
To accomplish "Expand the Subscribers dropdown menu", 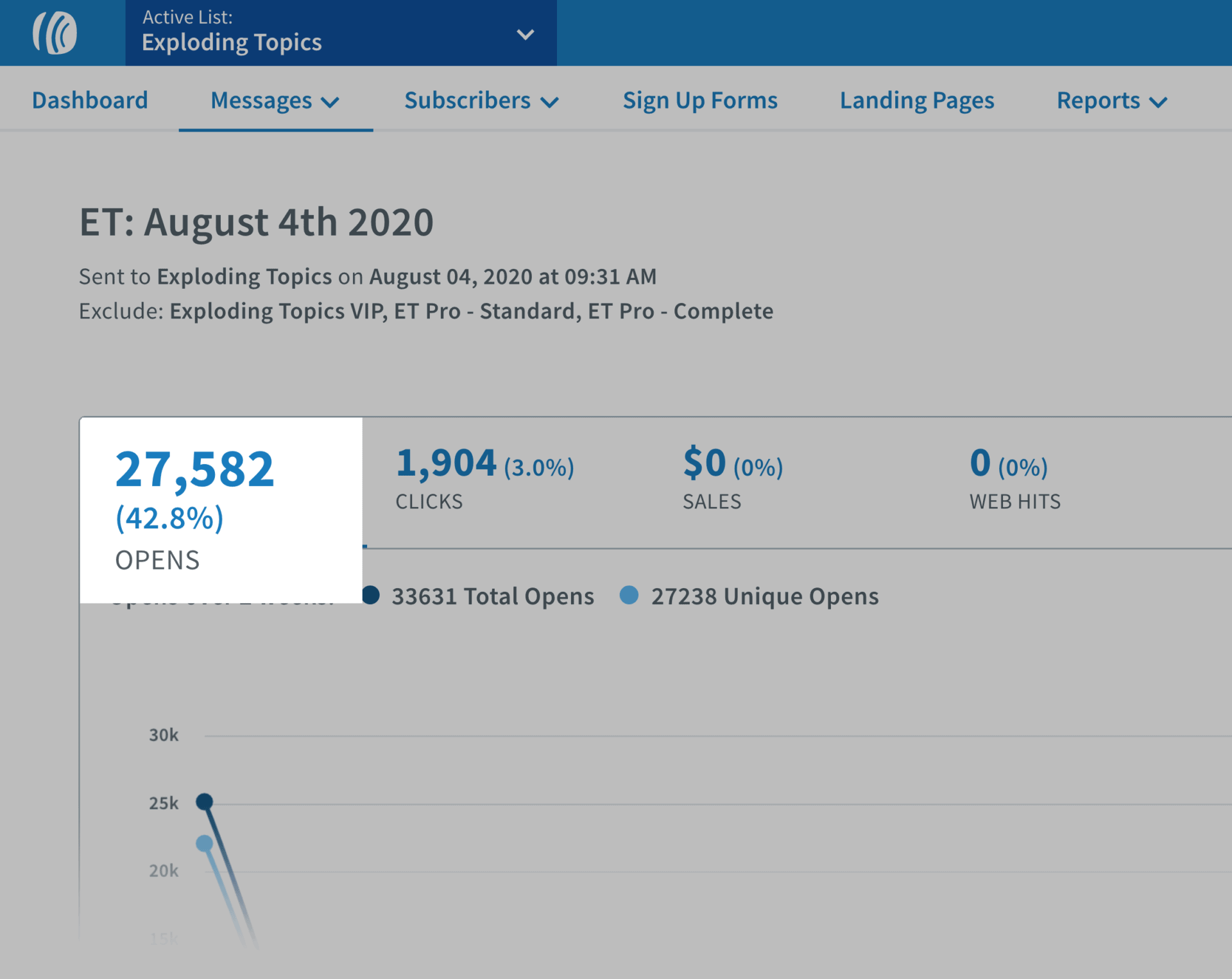I will 481,101.
